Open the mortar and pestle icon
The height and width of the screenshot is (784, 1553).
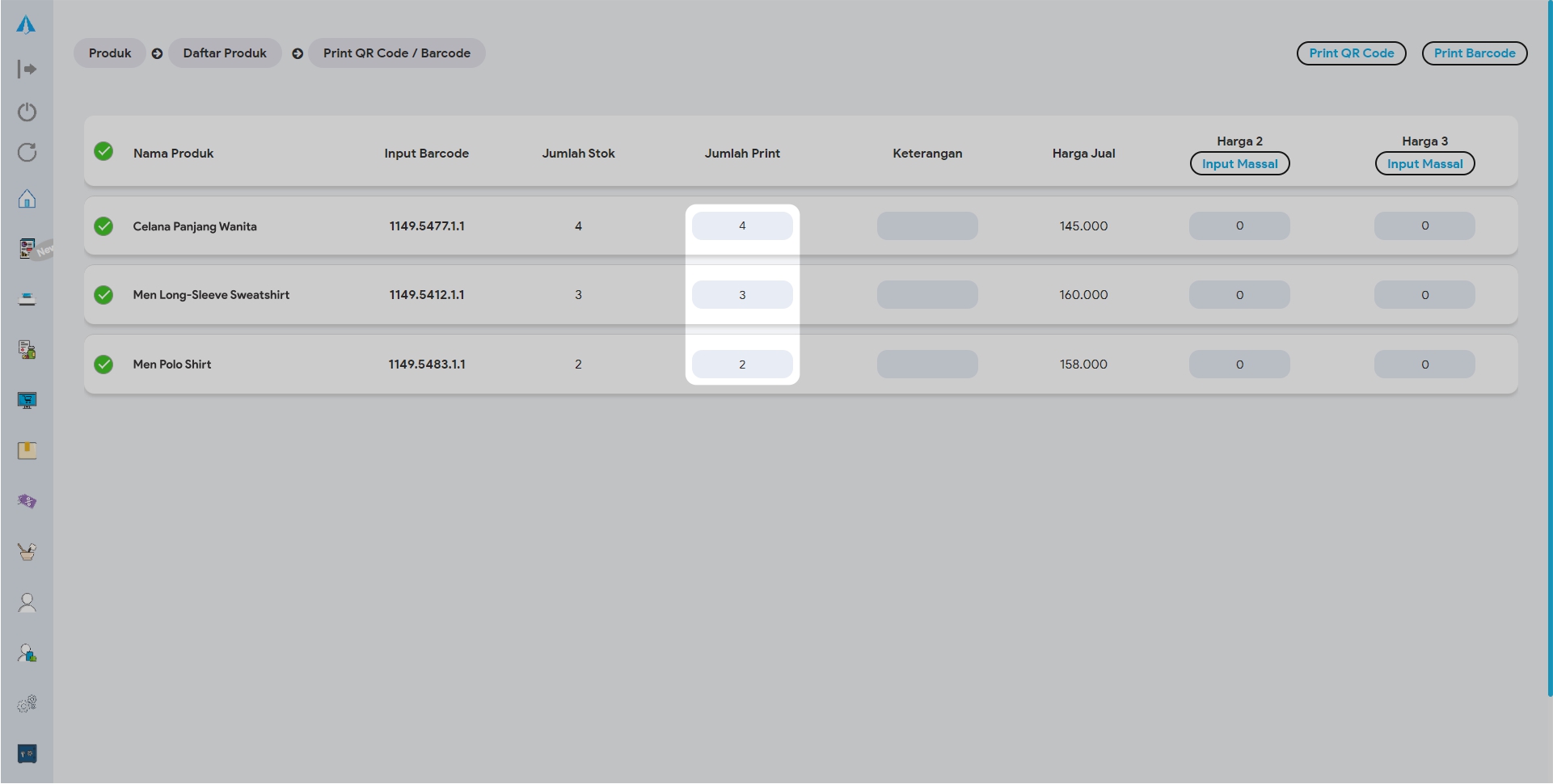[x=27, y=552]
